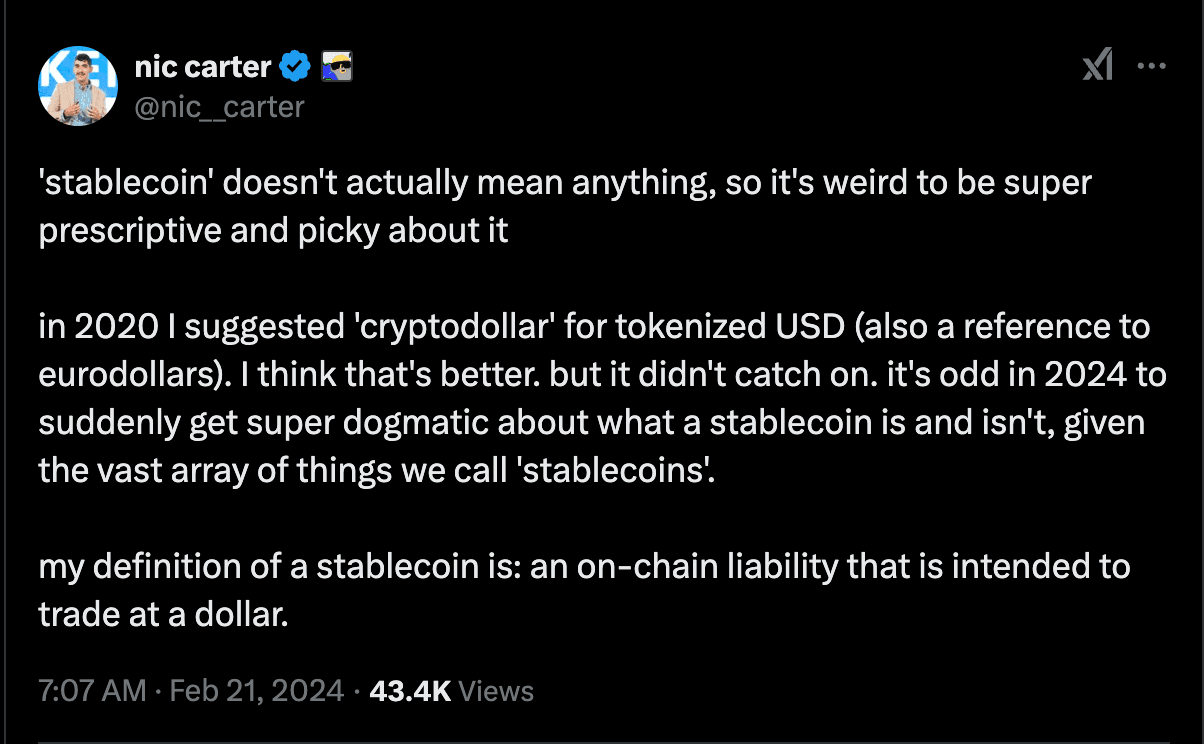Click the 'prescriptive and picky about it' line
This screenshot has height=744, width=1204.
273,231
